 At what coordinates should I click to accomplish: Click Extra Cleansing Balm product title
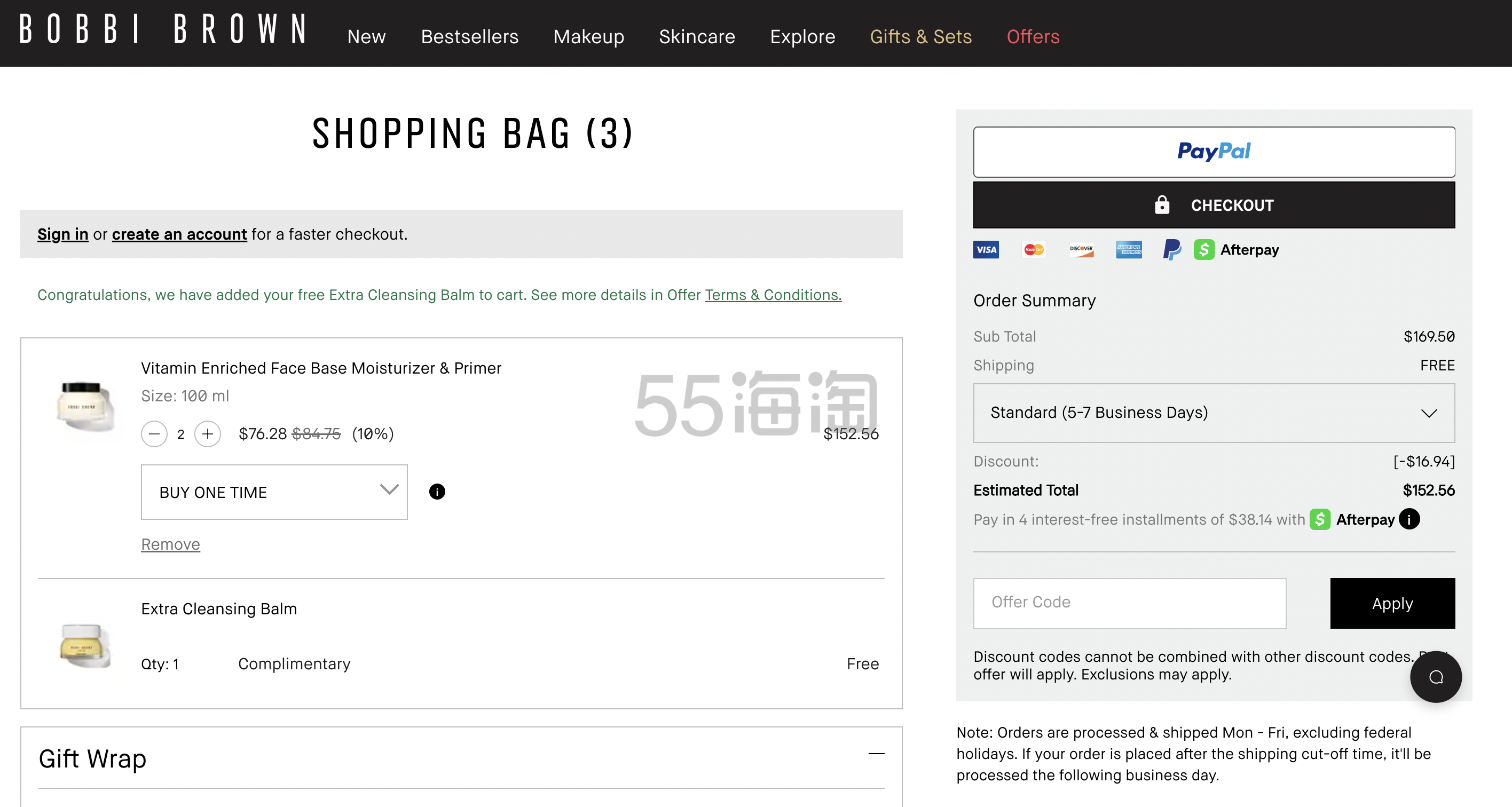[219, 608]
